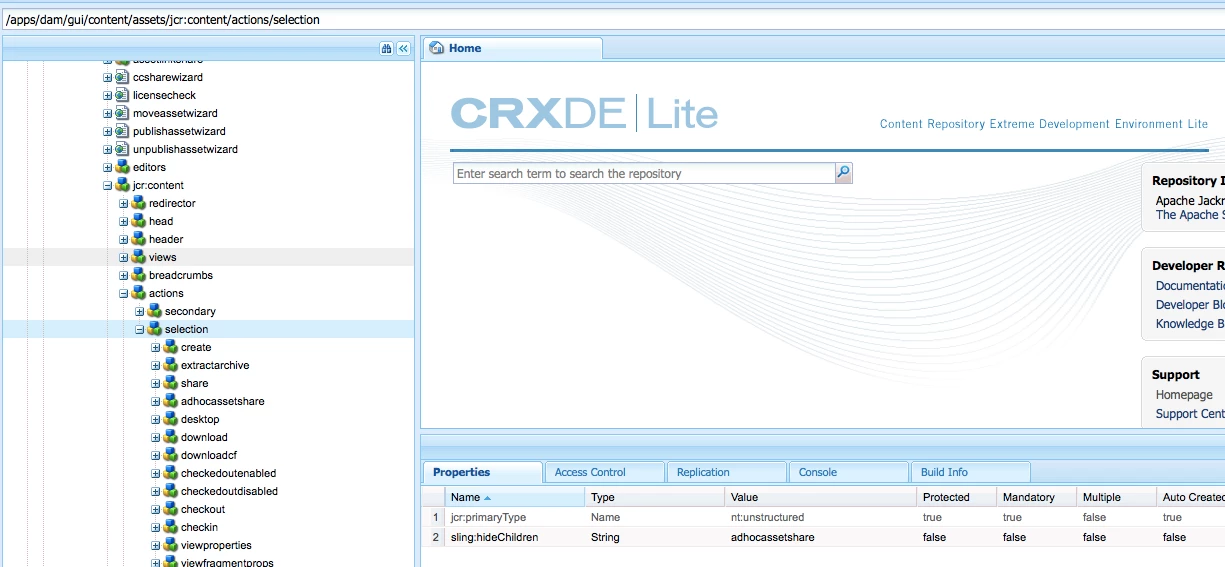The height and width of the screenshot is (567, 1225).
Task: Click the breadcrumbs node icon
Action: 138,275
